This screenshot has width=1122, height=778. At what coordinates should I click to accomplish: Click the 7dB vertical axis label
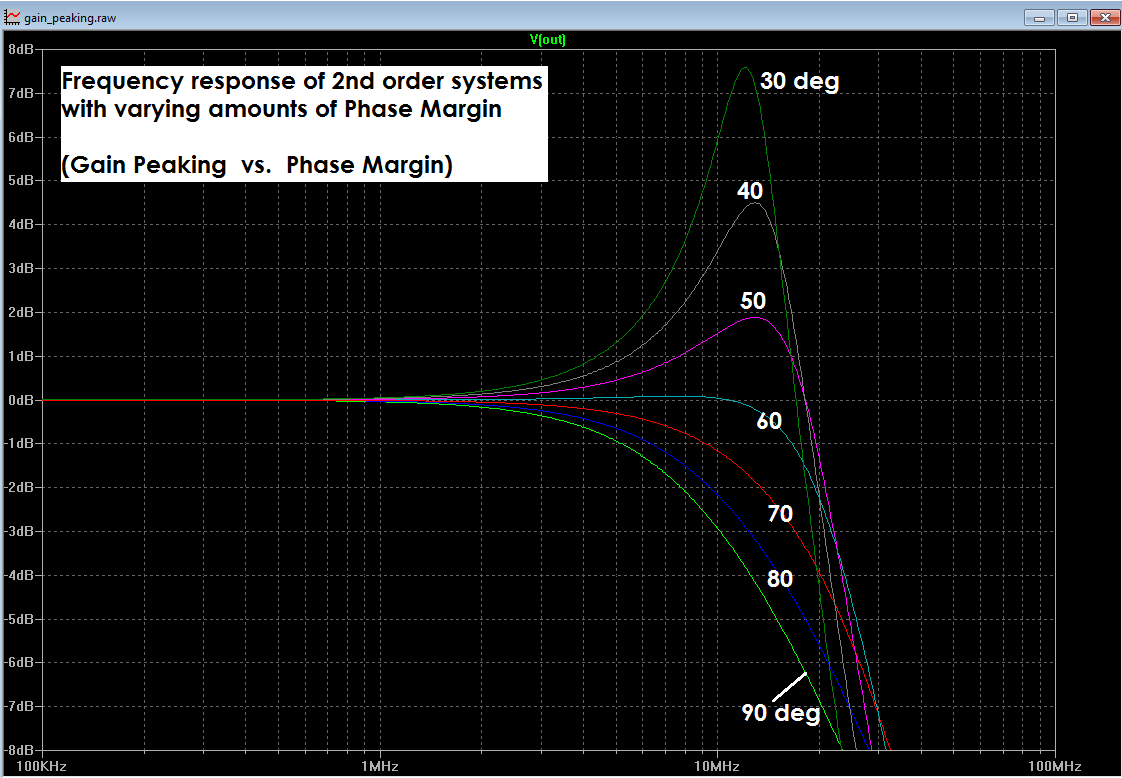pos(21,93)
